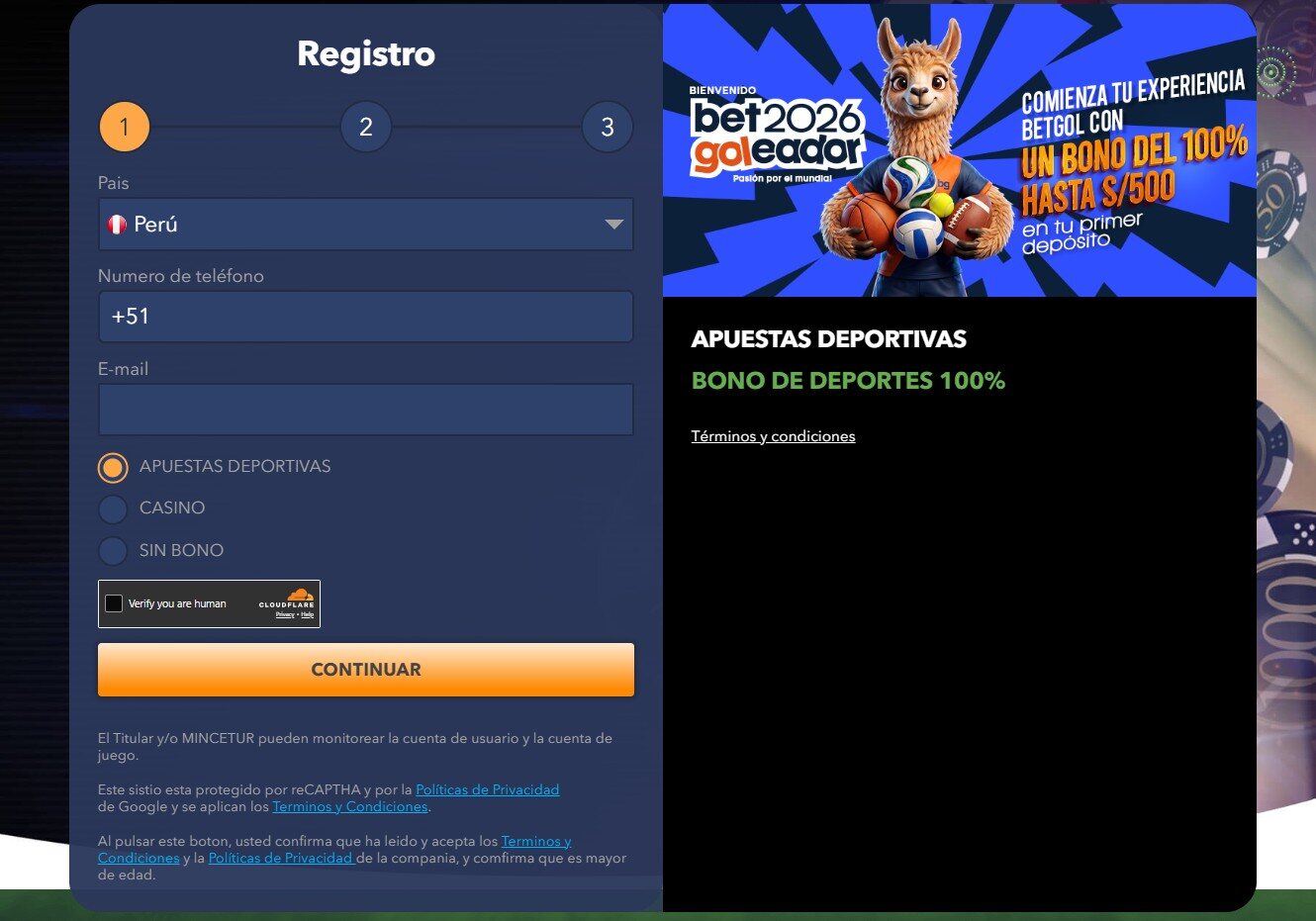Click the BONO DE DEPORTES 100% text
Image resolution: width=1316 pixels, height=921 pixels.
[x=848, y=381]
